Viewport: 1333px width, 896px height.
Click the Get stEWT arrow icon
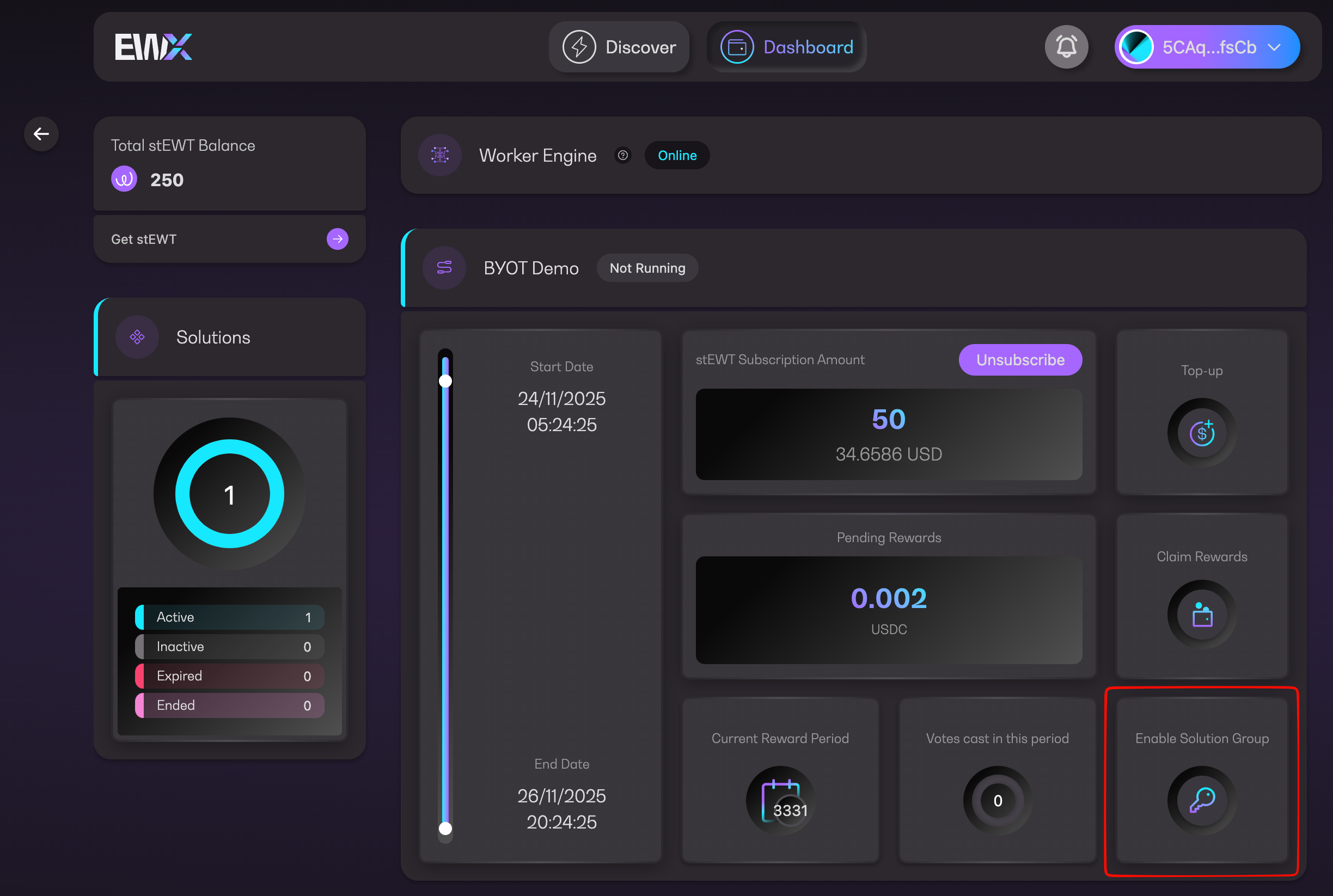[x=337, y=239]
